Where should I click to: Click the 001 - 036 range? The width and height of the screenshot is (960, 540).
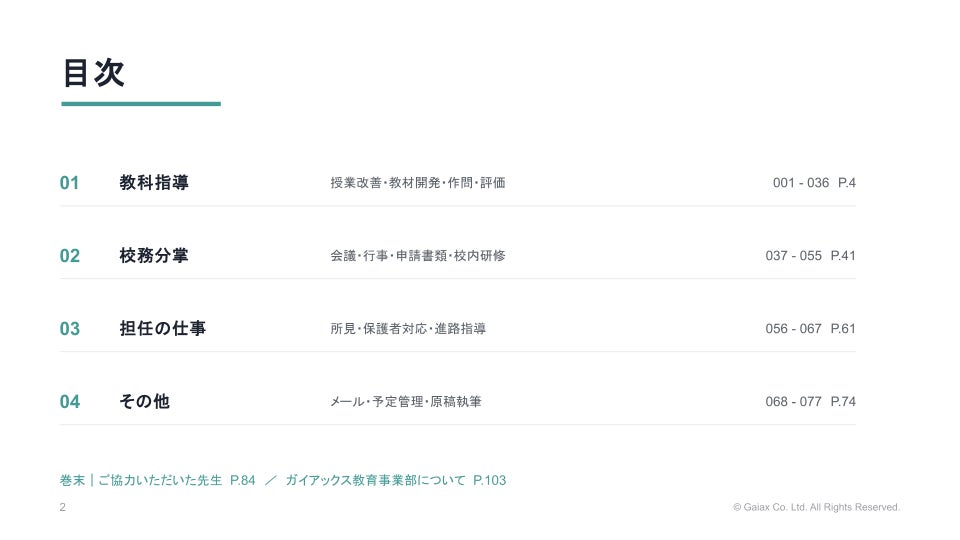coord(800,182)
